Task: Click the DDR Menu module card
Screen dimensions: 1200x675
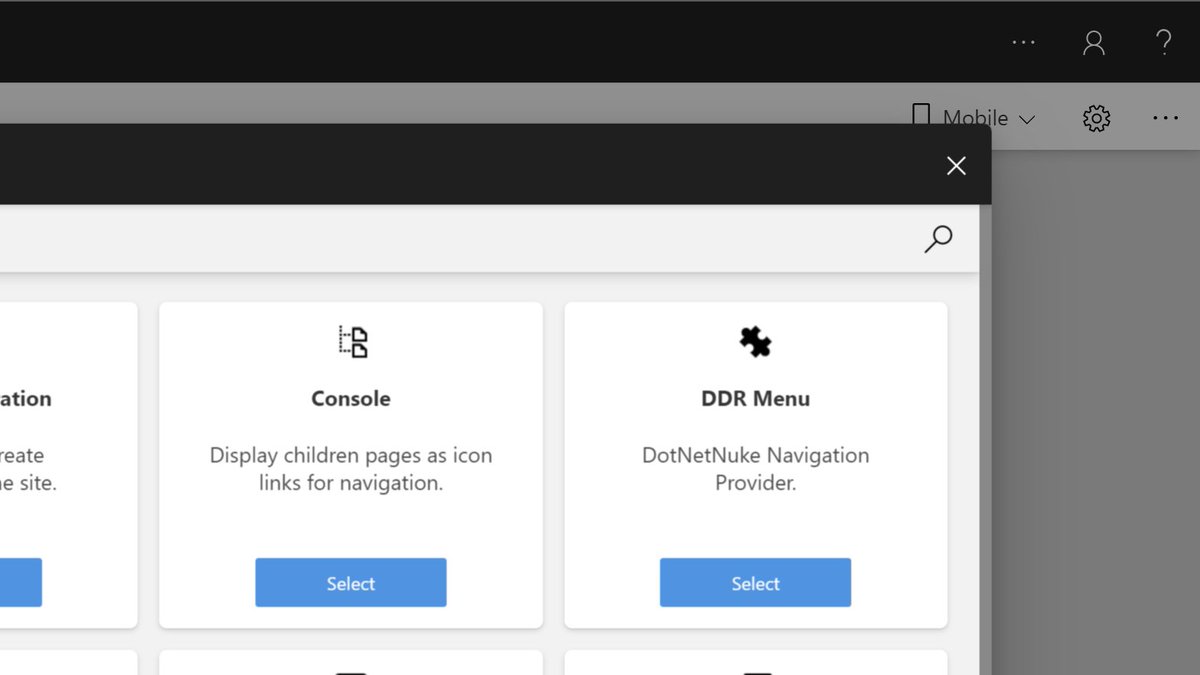Action: (x=755, y=463)
